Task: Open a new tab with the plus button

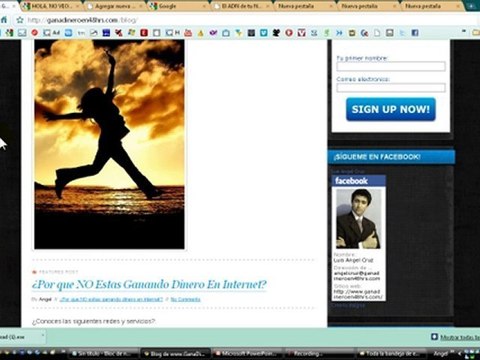Action: click(x=471, y=6)
